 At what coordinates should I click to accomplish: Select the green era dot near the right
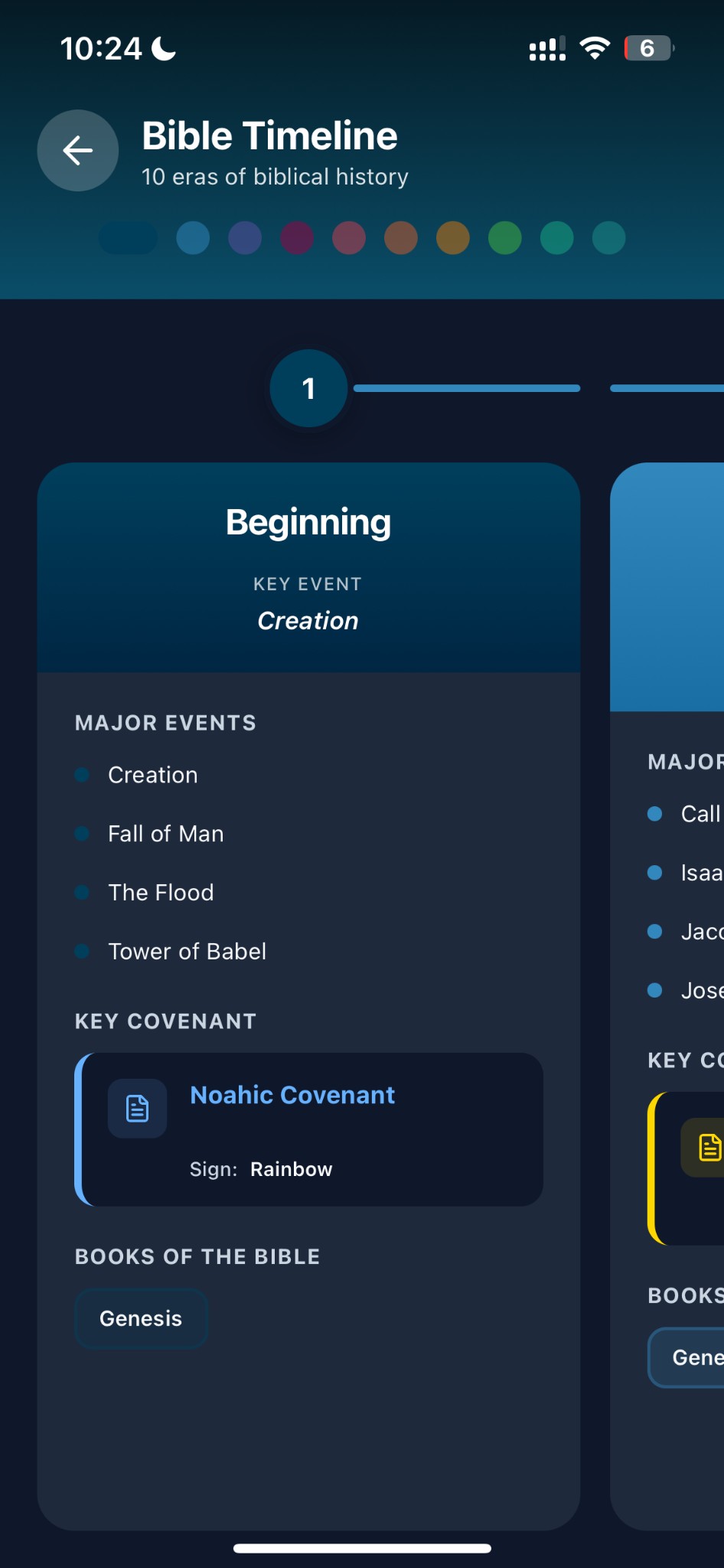coord(504,237)
